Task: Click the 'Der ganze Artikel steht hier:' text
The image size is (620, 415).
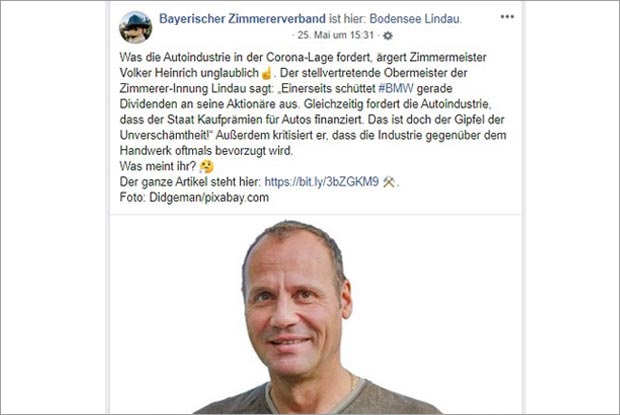Action: pos(190,182)
